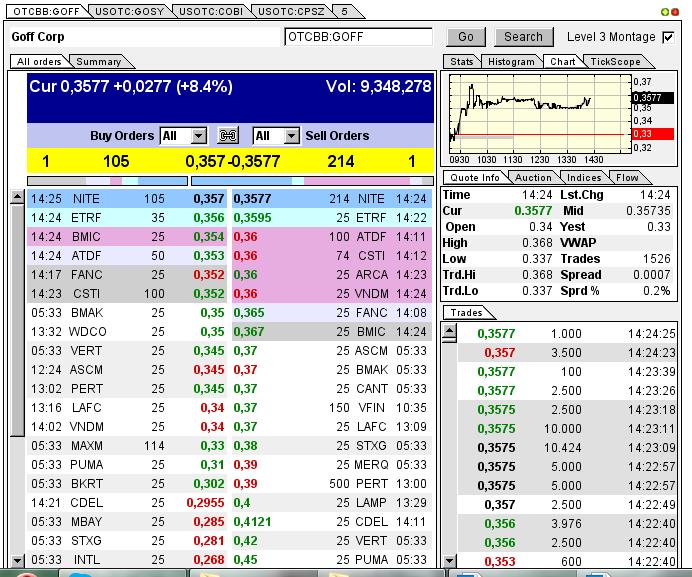Image resolution: width=692 pixels, height=577 pixels.
Task: Select the Trades tab
Action: (466, 313)
